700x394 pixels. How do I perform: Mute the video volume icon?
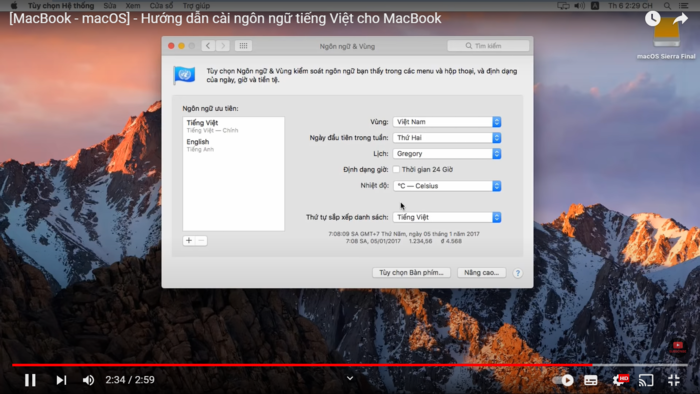(88, 380)
